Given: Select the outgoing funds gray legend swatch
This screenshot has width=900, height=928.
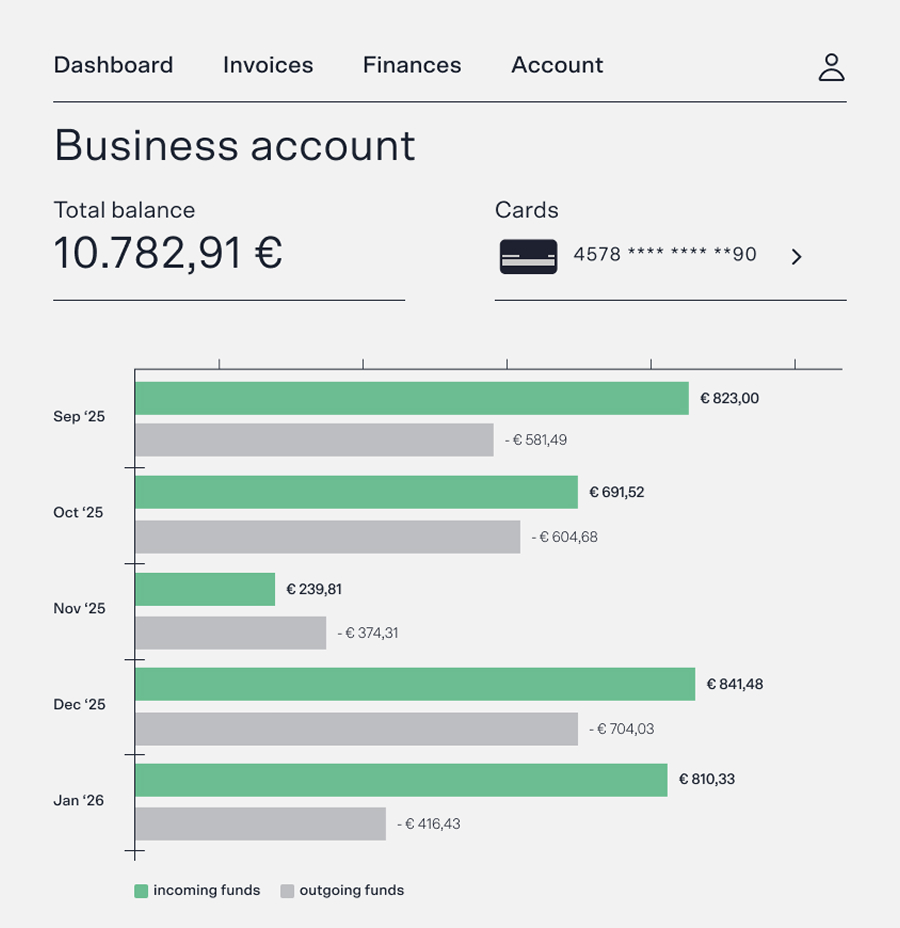Looking at the screenshot, I should click(287, 891).
